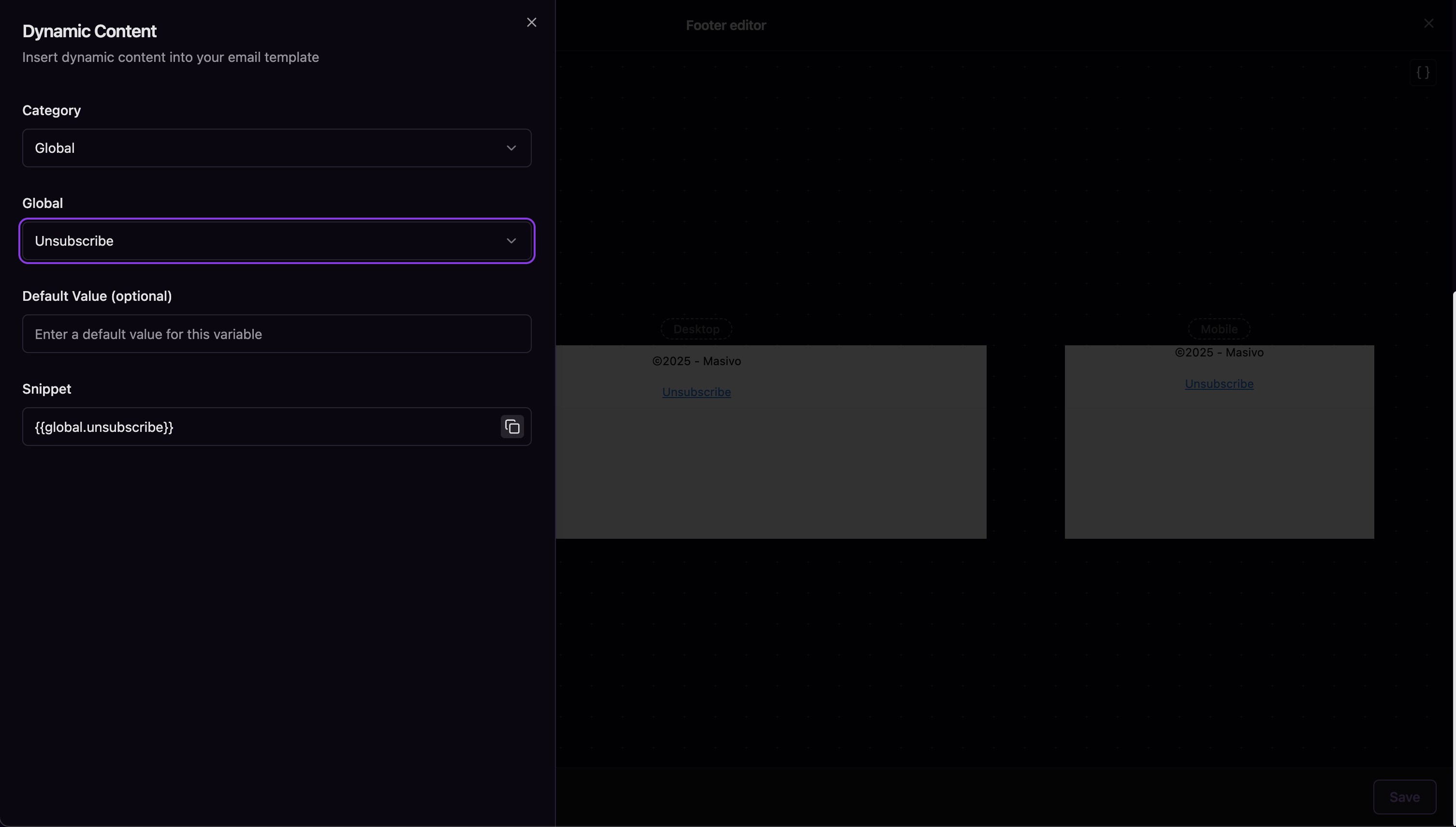Click the chevron in the Unsubscribe dropdown
The height and width of the screenshot is (827, 1456).
511,241
